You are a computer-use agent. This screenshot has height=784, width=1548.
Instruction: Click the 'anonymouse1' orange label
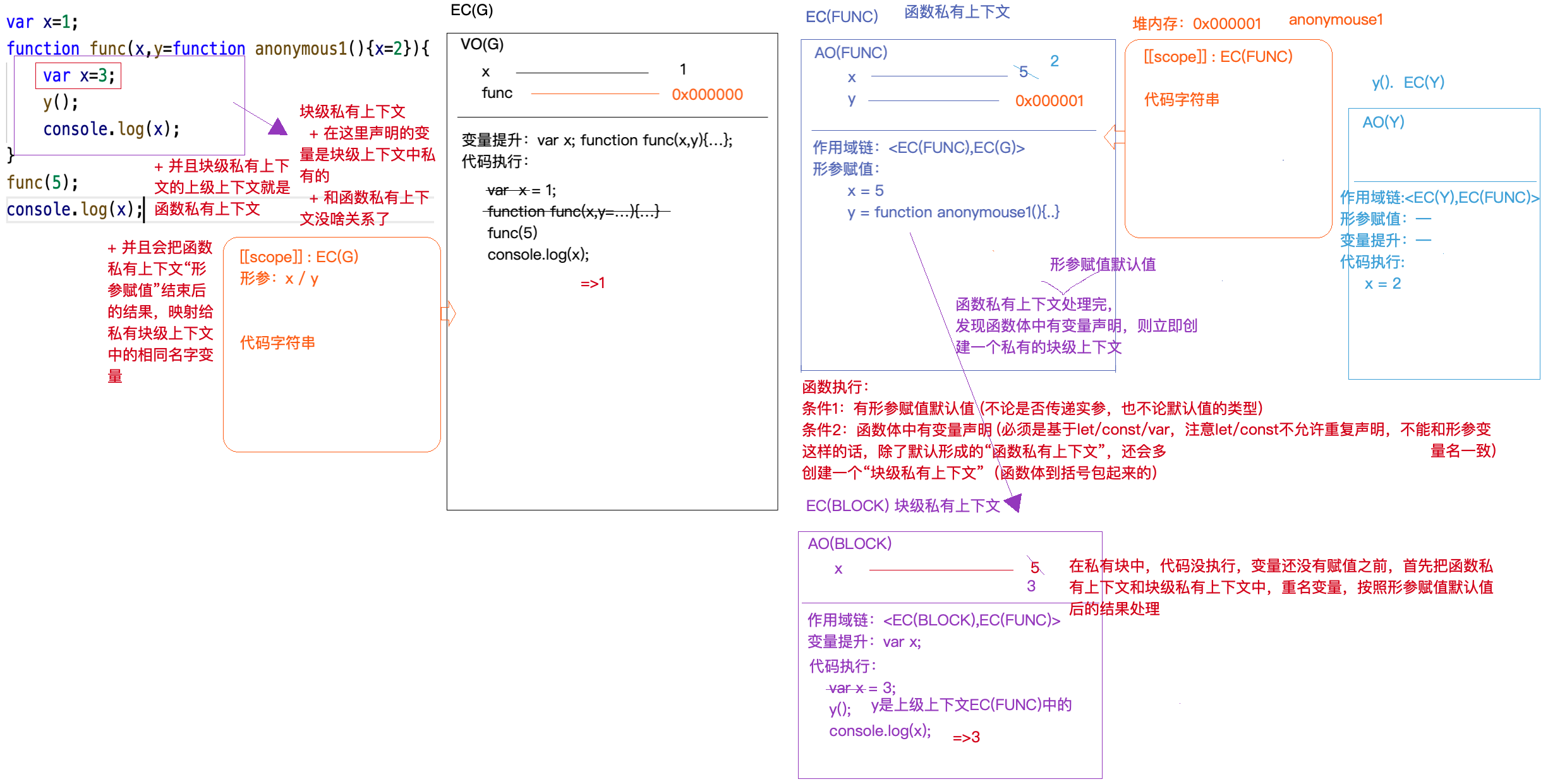(x=1335, y=20)
